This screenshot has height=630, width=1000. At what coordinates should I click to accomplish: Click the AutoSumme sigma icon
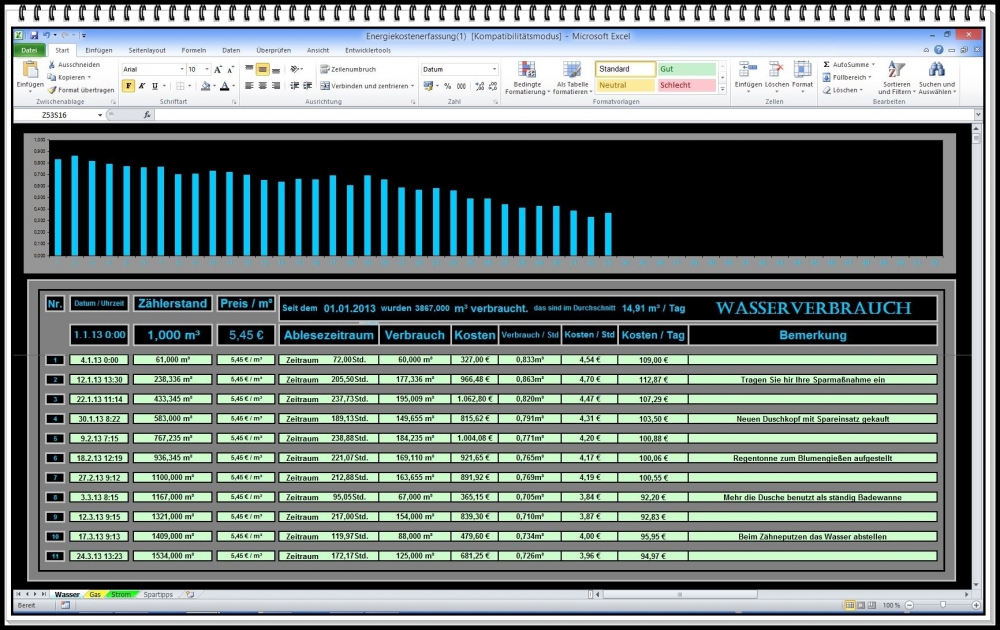pyautogui.click(x=827, y=64)
